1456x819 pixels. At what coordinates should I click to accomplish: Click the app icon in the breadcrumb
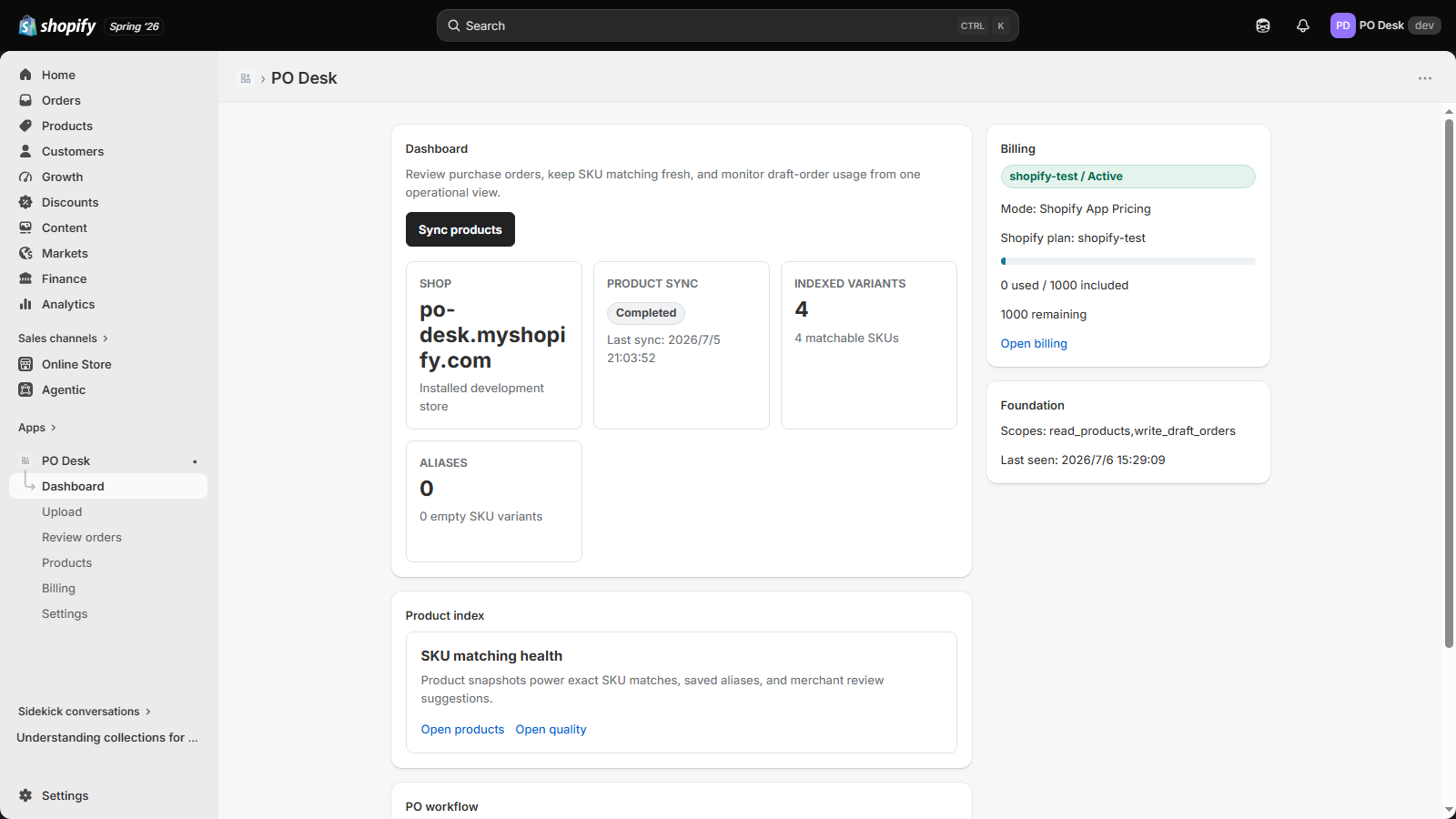(246, 78)
